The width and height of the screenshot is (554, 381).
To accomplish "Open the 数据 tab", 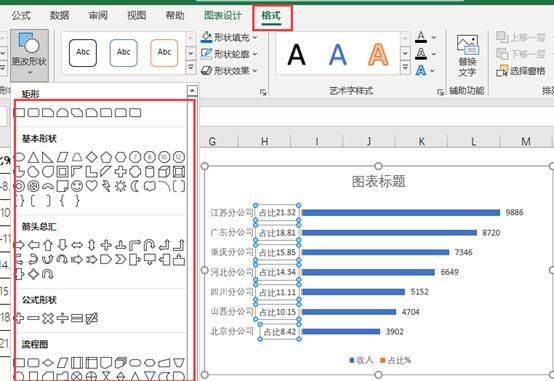I will tap(59, 15).
